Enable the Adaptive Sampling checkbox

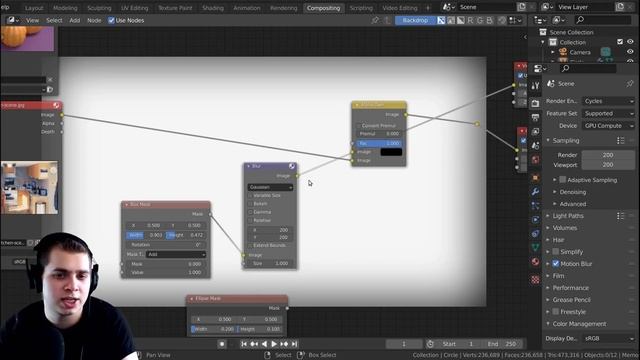(562, 180)
